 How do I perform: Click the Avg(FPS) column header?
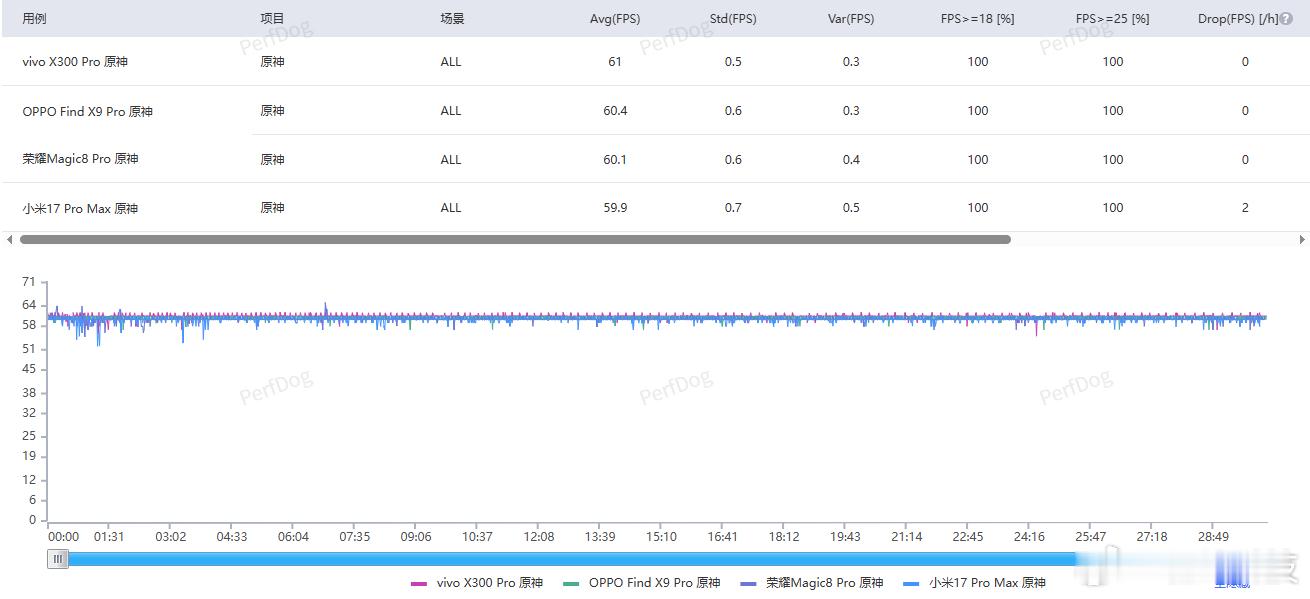(615, 18)
